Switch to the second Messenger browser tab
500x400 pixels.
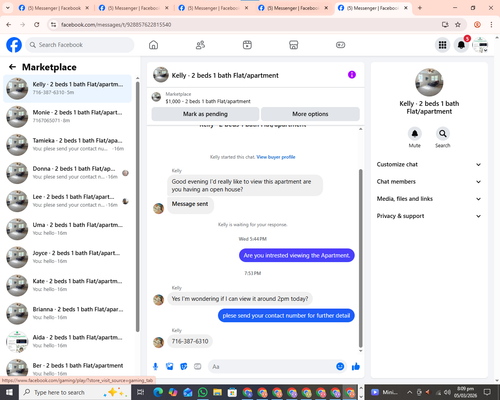click(133, 8)
